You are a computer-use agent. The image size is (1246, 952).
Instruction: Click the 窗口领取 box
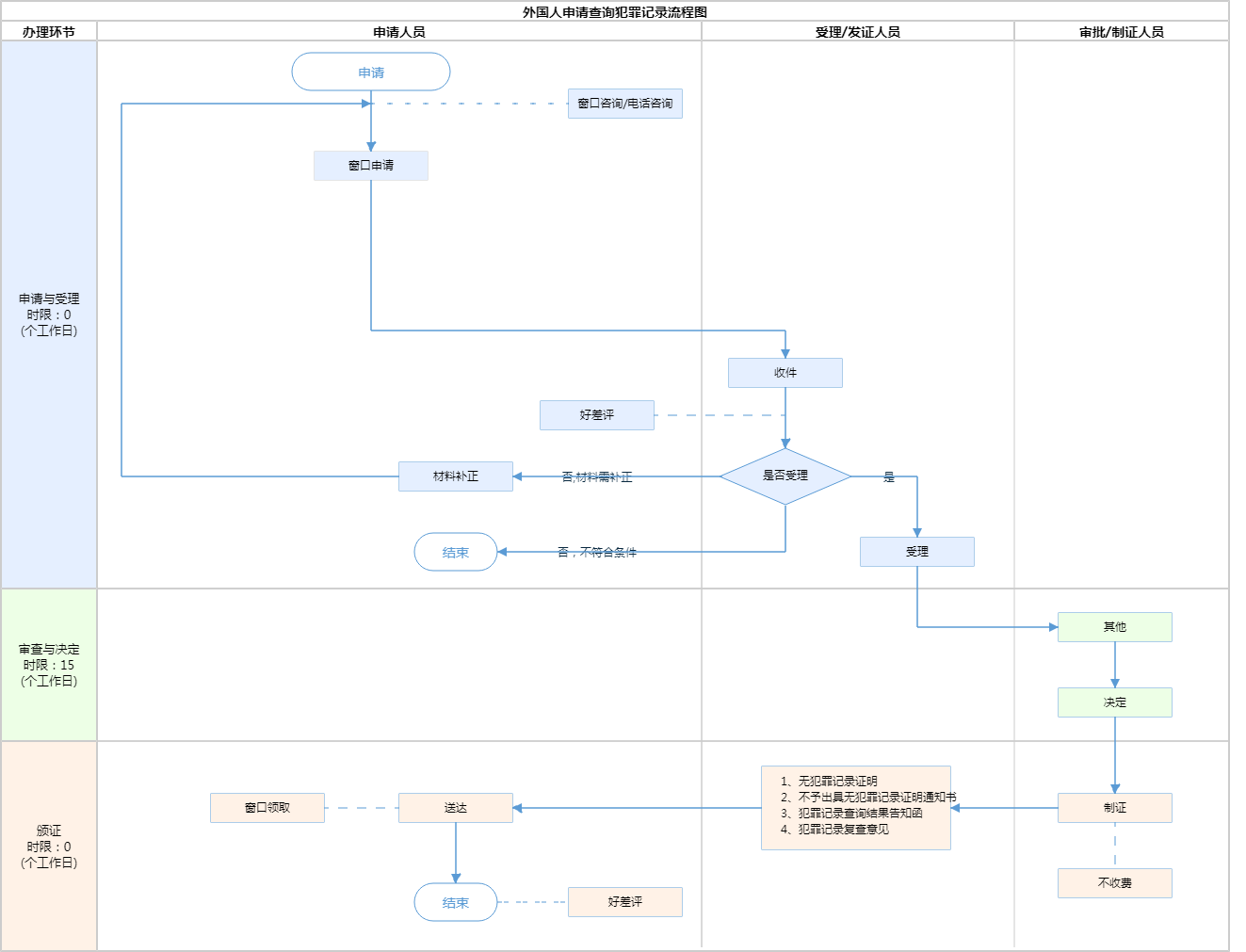[267, 808]
